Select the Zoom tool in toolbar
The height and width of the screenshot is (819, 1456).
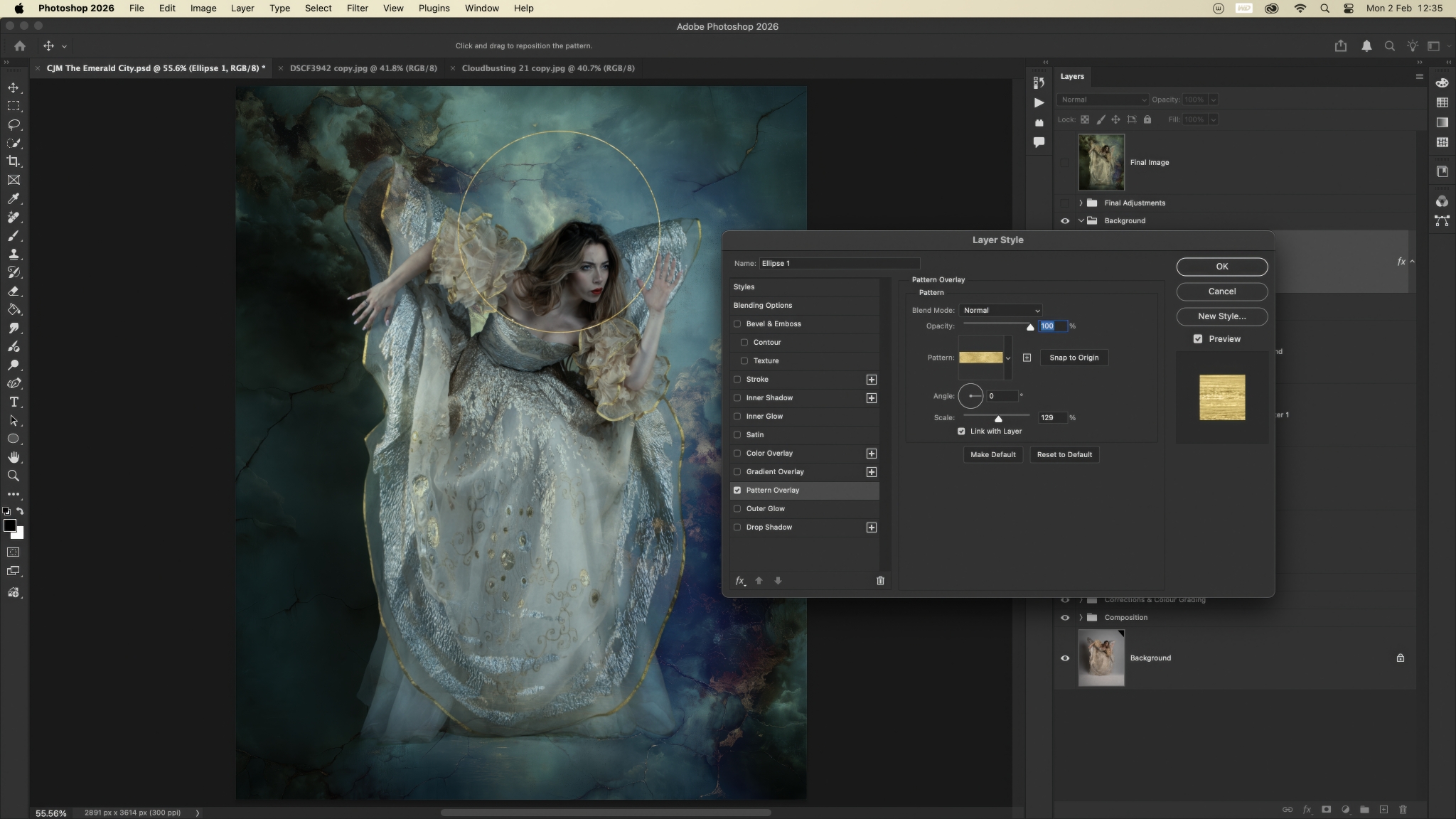tap(14, 476)
